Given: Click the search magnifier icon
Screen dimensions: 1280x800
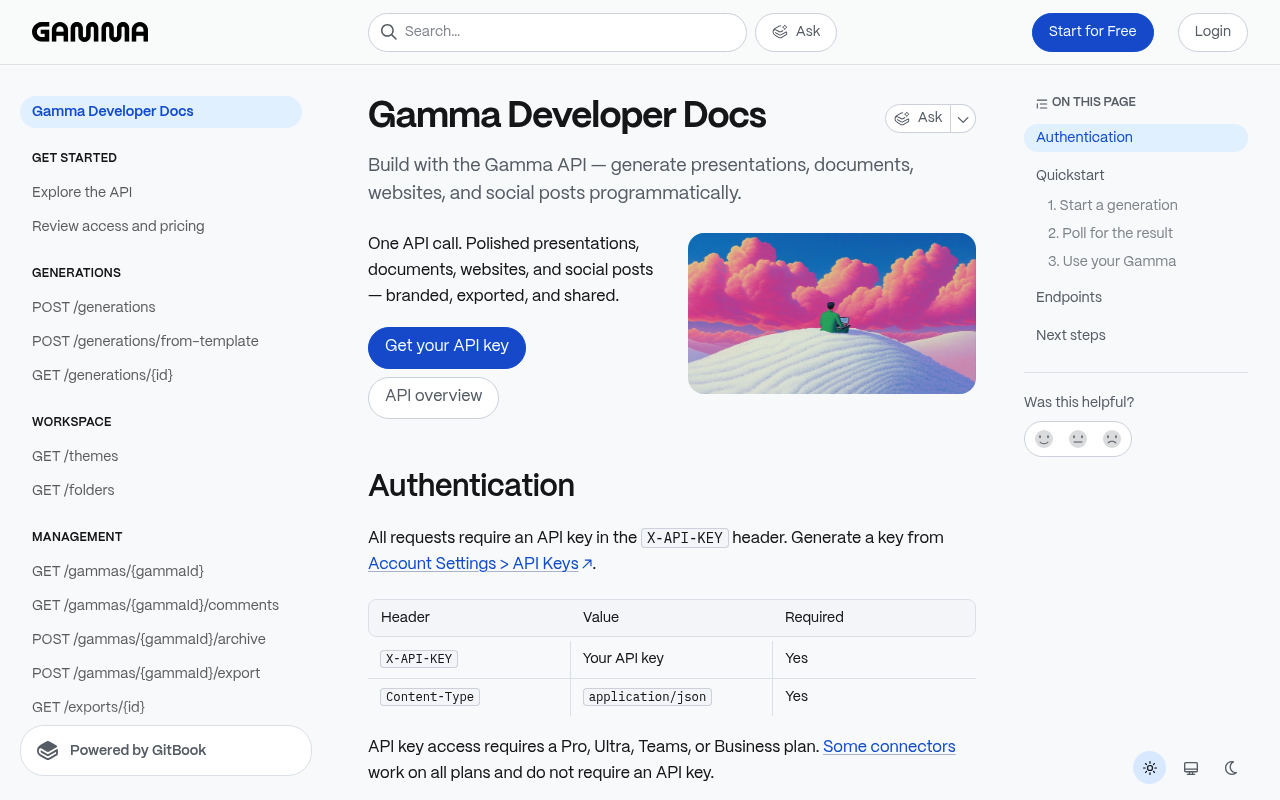Looking at the screenshot, I should click(389, 32).
